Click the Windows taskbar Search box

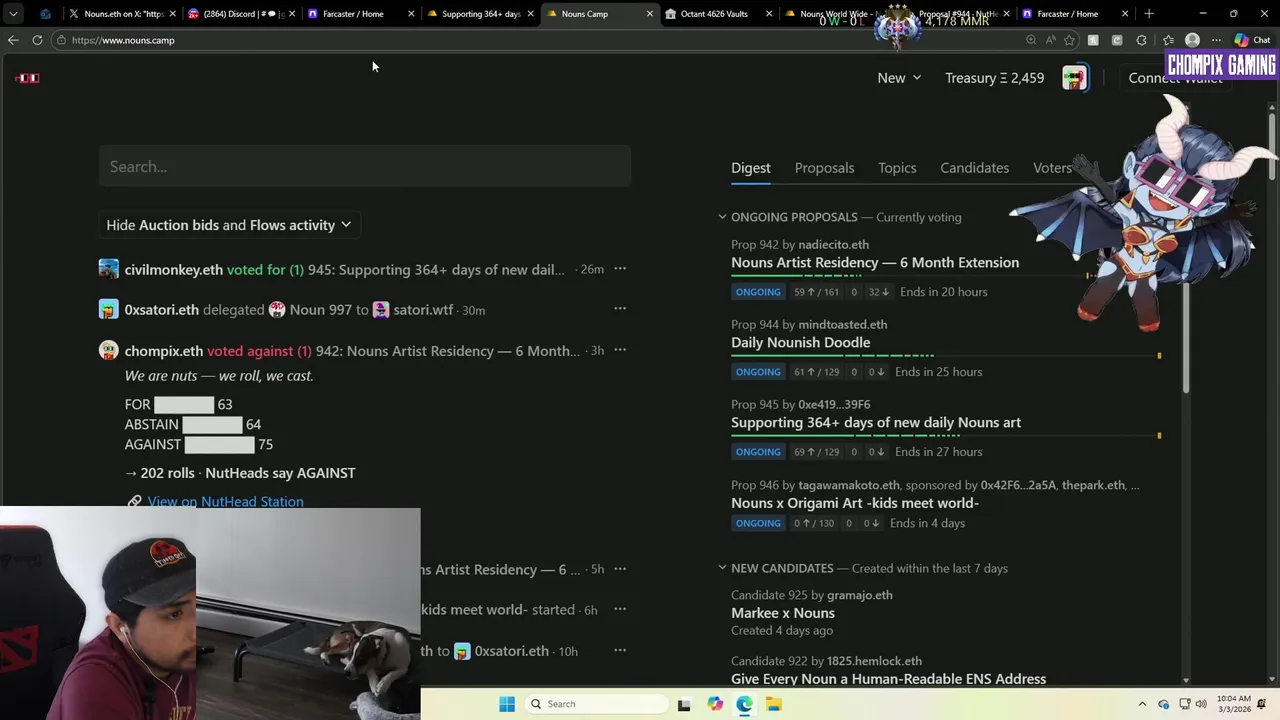pos(596,704)
